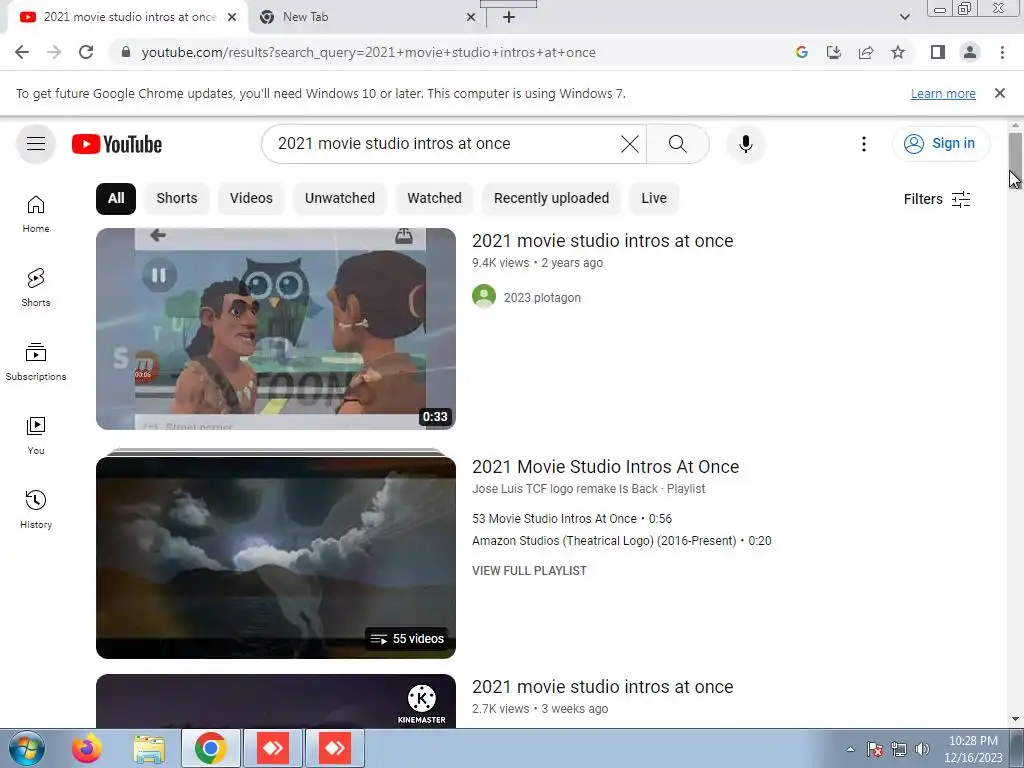Show hidden system tray icons
Viewport: 1024px width, 768px height.
[x=850, y=749]
